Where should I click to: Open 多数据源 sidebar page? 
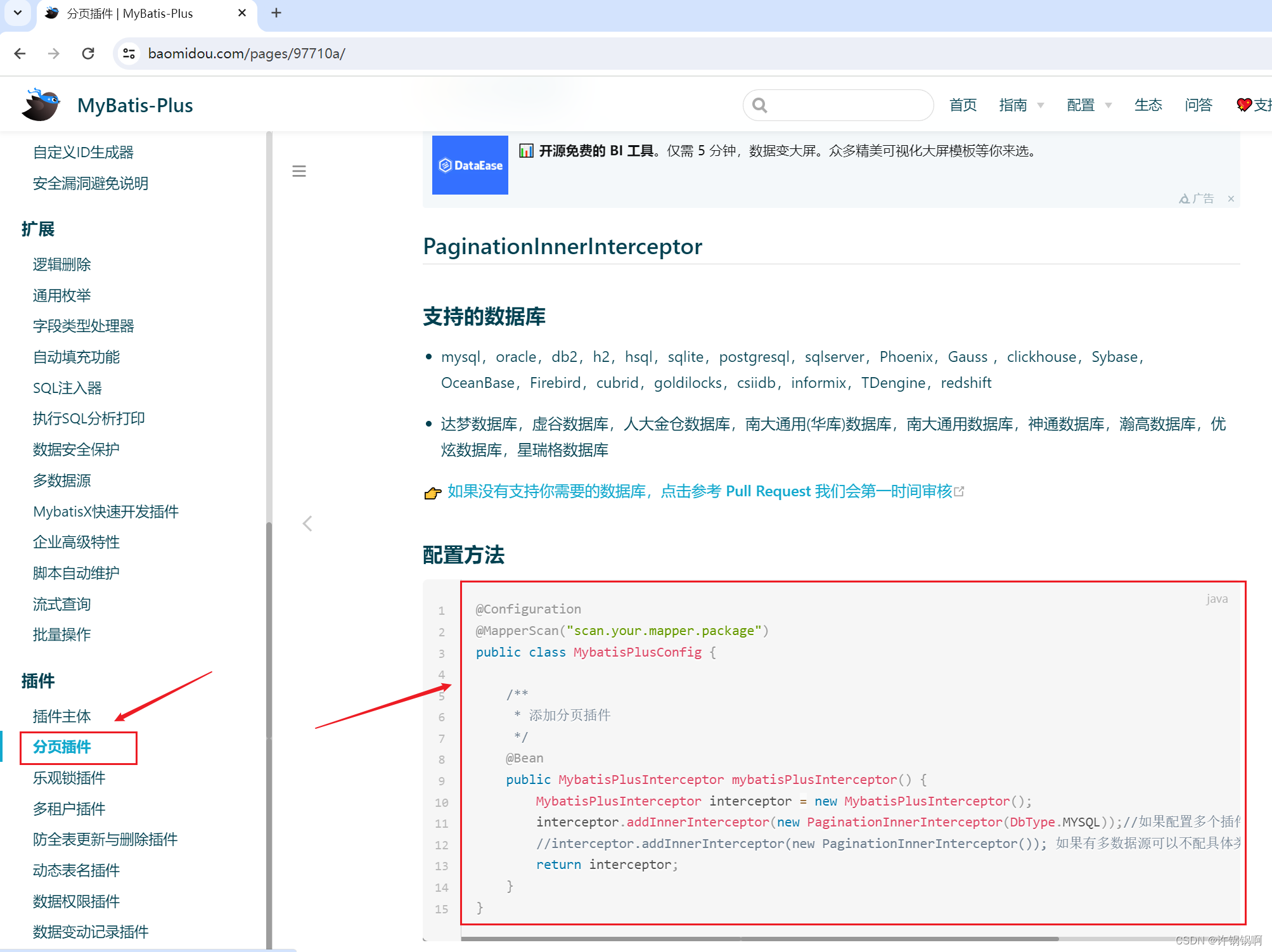[61, 480]
